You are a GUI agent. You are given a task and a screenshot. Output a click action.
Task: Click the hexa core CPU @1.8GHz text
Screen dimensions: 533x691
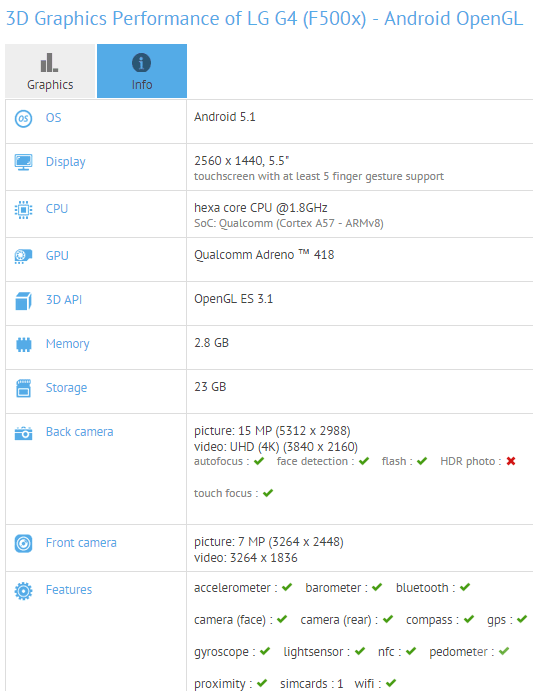coord(261,208)
